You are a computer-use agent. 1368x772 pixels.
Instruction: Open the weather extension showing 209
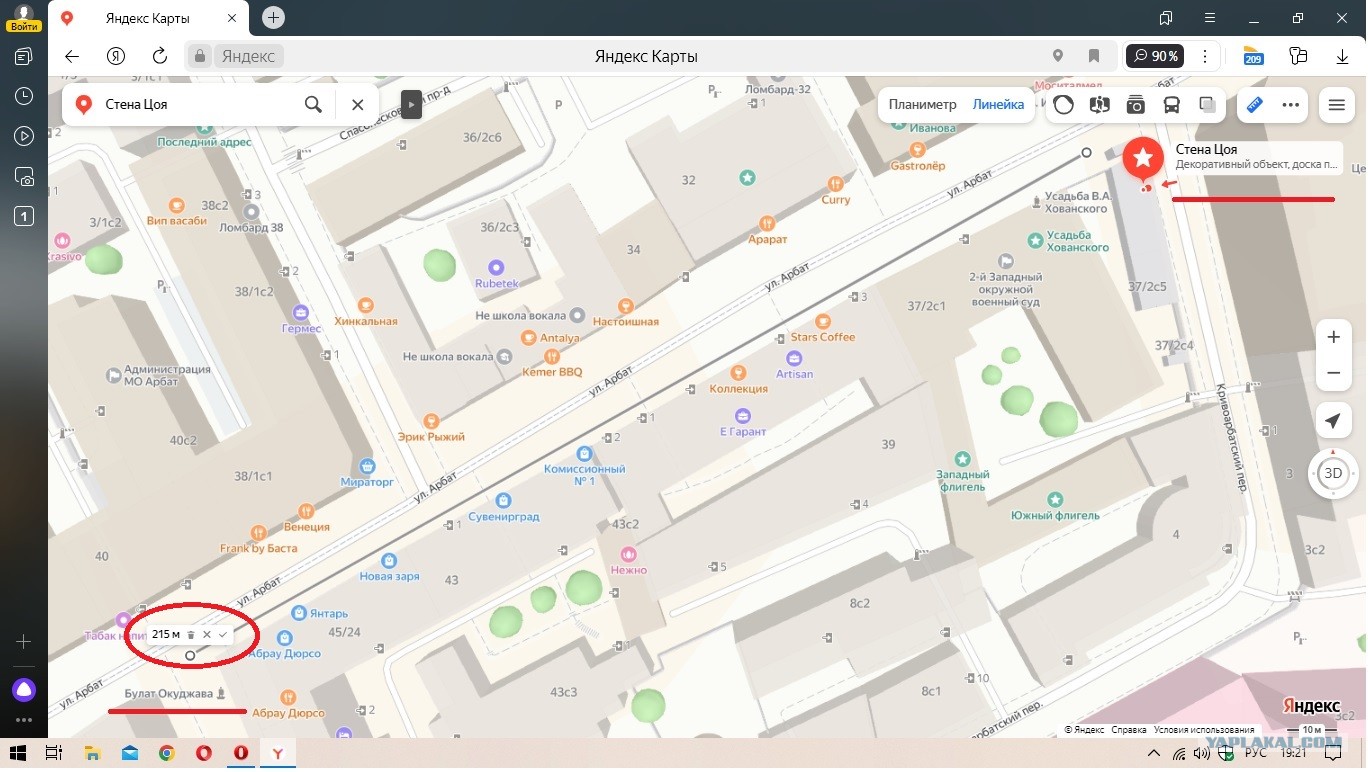pos(1253,56)
